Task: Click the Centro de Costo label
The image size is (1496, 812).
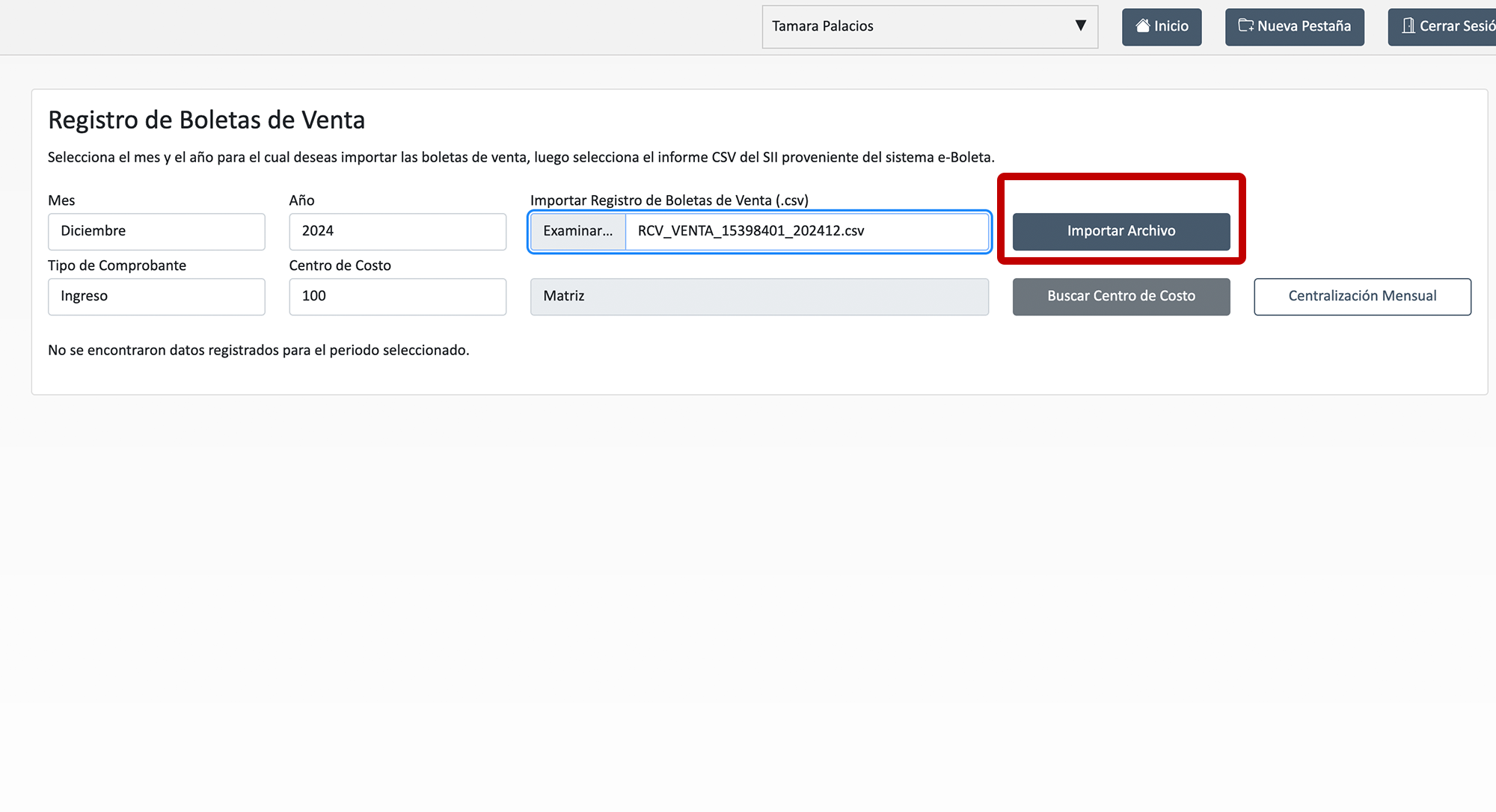Action: coord(340,265)
